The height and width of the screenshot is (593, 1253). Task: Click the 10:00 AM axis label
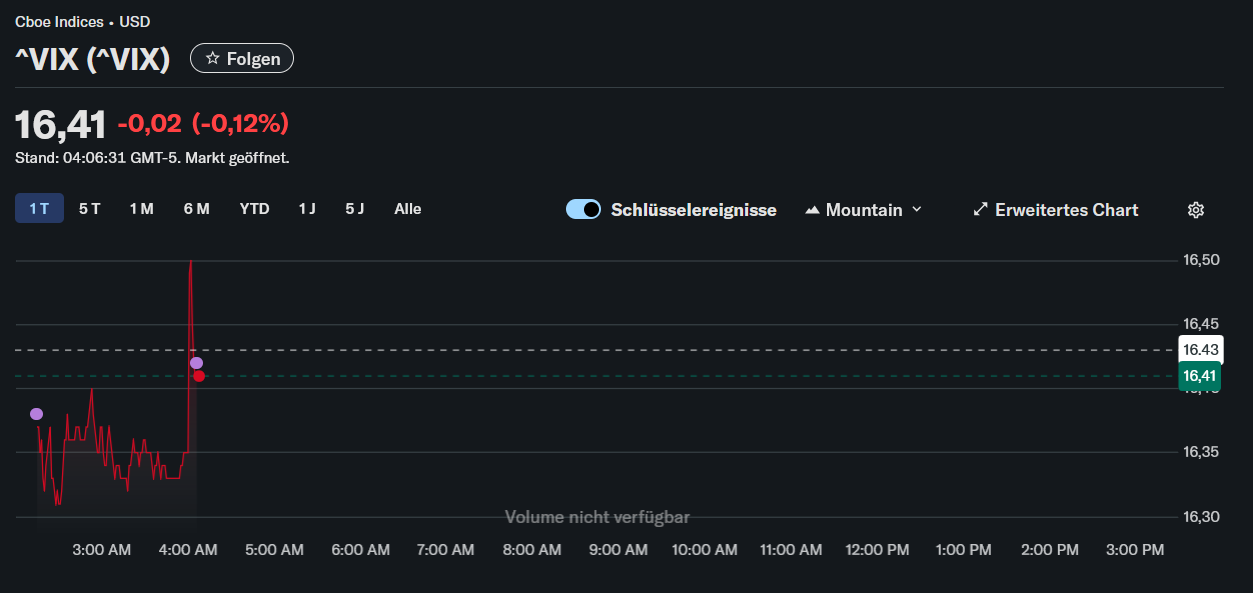click(x=704, y=550)
